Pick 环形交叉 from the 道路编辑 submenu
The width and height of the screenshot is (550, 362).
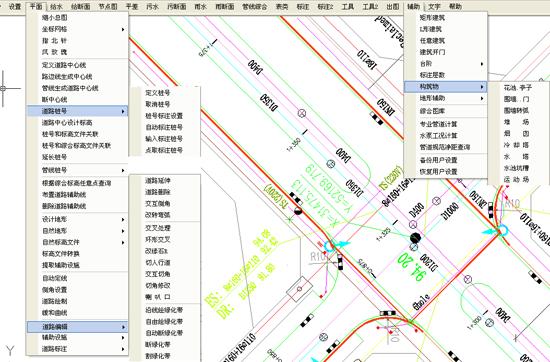click(157, 240)
